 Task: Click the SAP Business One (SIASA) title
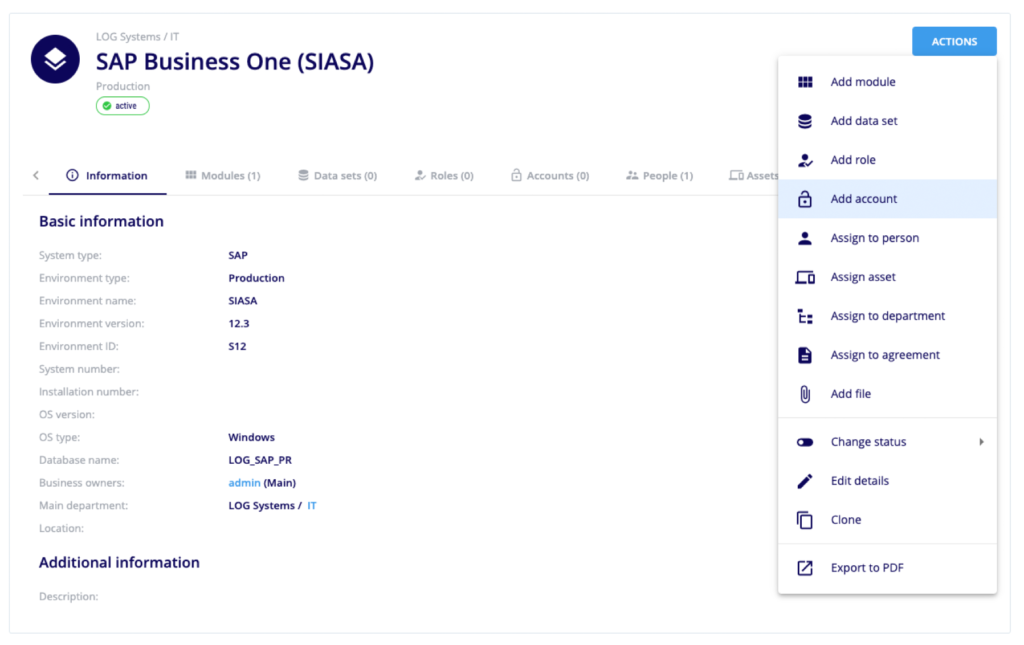click(x=235, y=62)
